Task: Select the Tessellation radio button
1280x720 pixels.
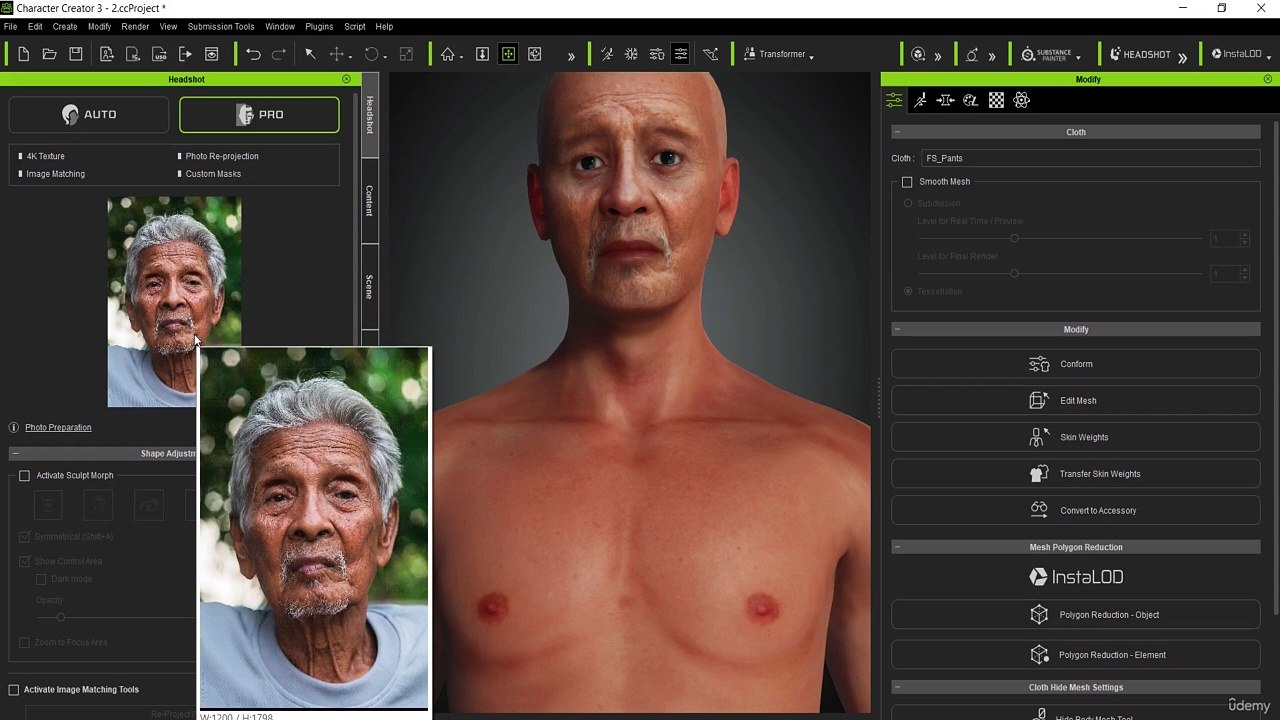Action: (908, 291)
